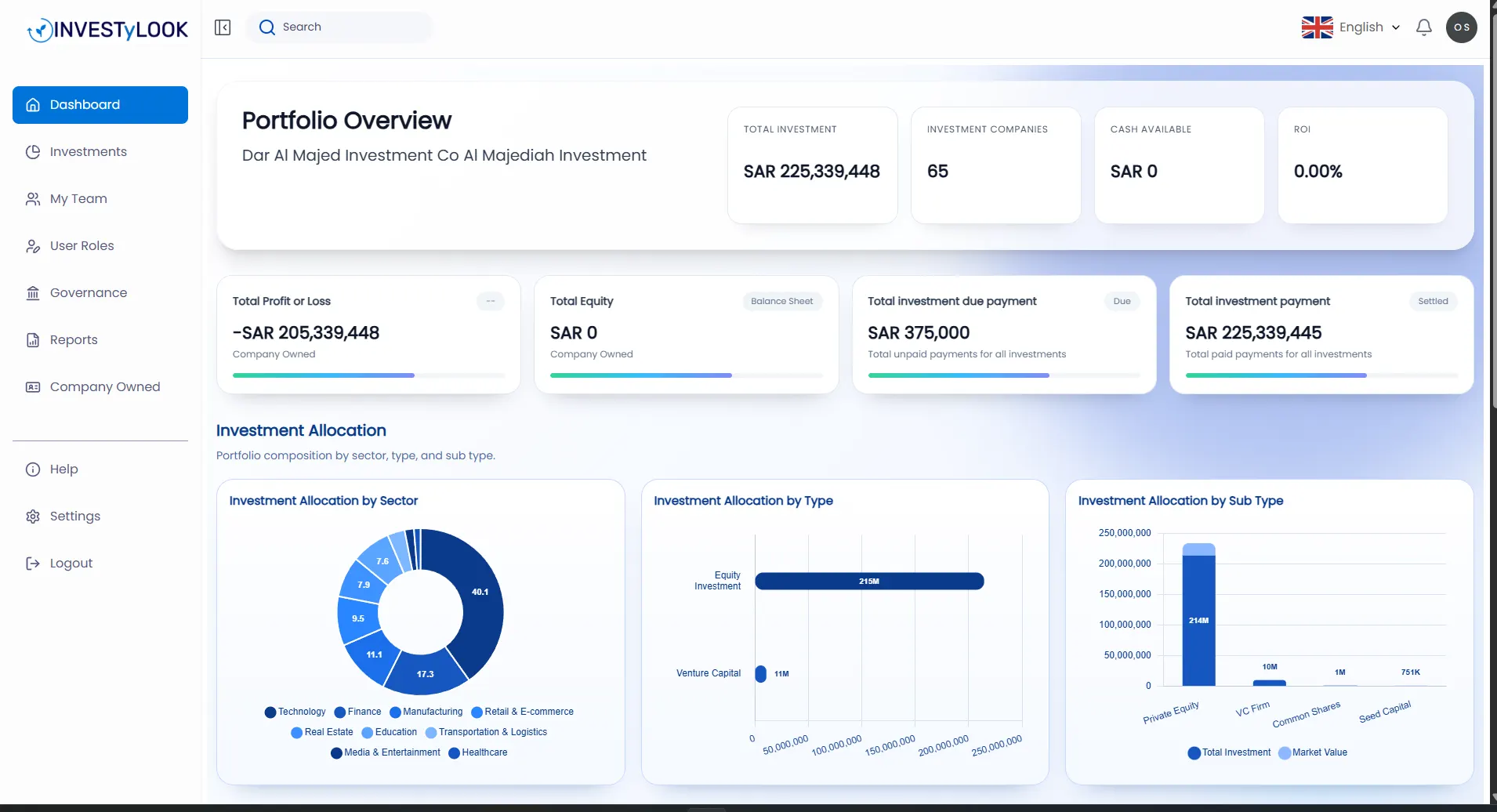Toggle Technology legend in sector chart
This screenshot has width=1497, height=812.
[x=295, y=712]
